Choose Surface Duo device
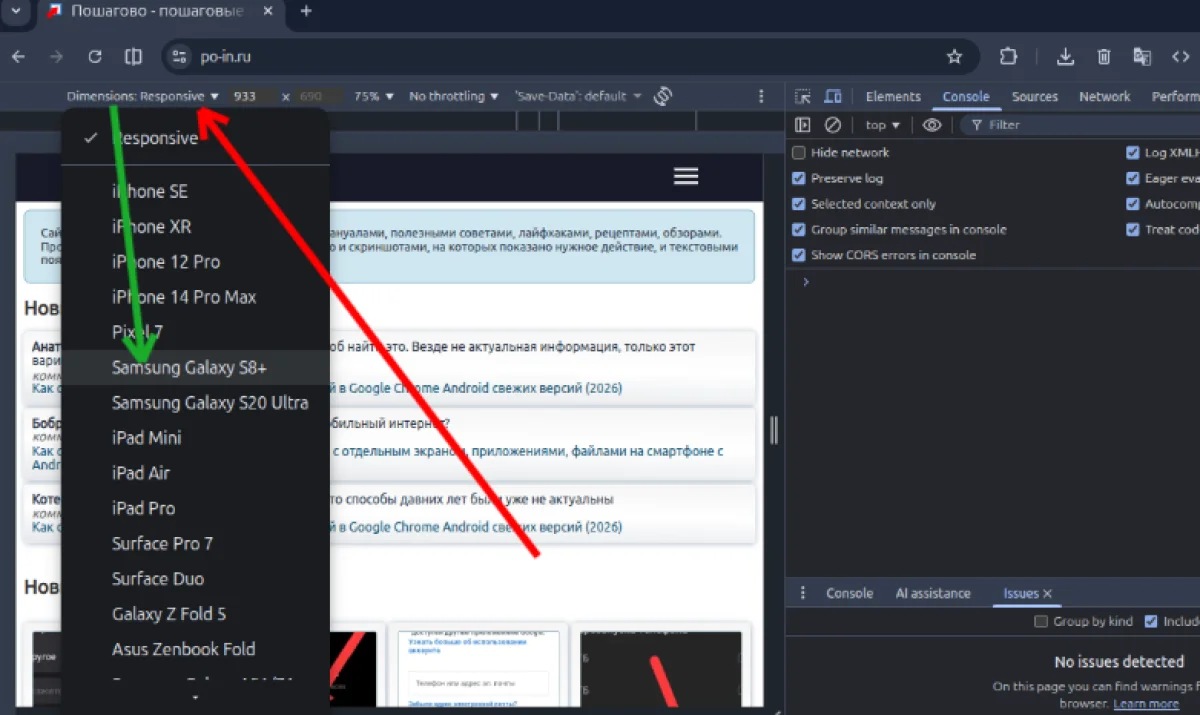1200x715 pixels. pos(195,579)
